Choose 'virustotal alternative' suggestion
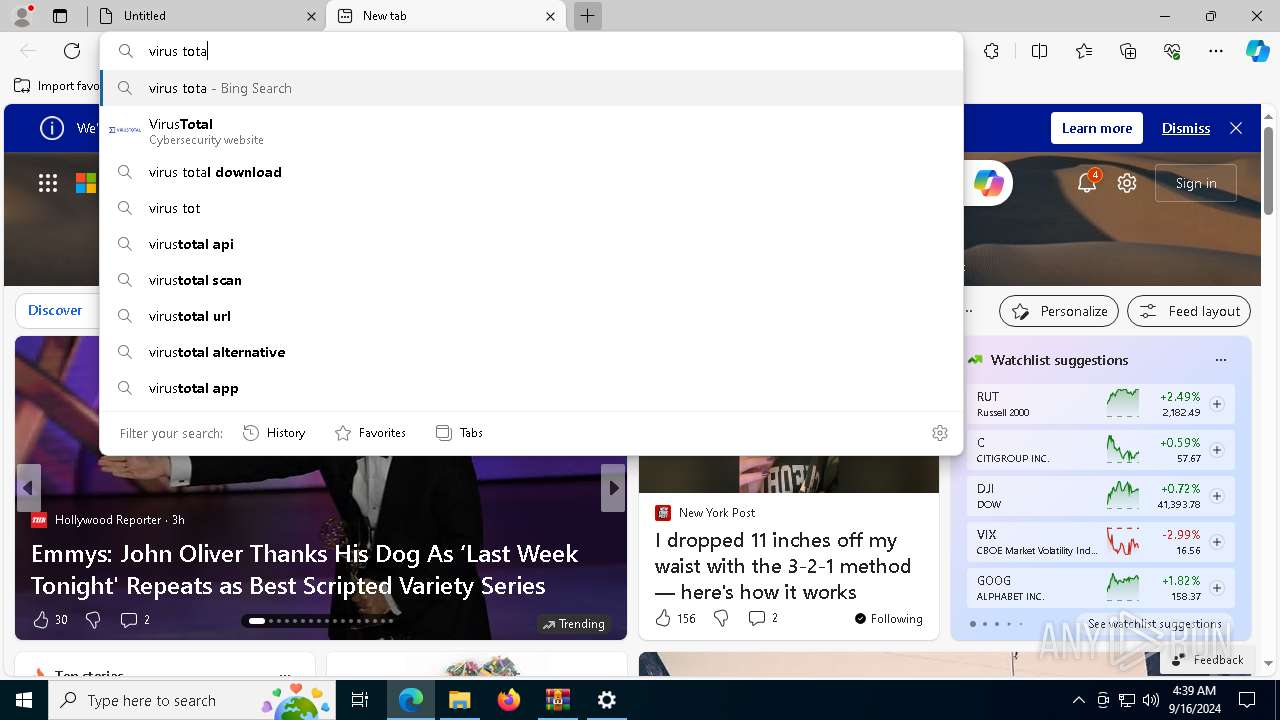The image size is (1280, 720). tap(531, 352)
